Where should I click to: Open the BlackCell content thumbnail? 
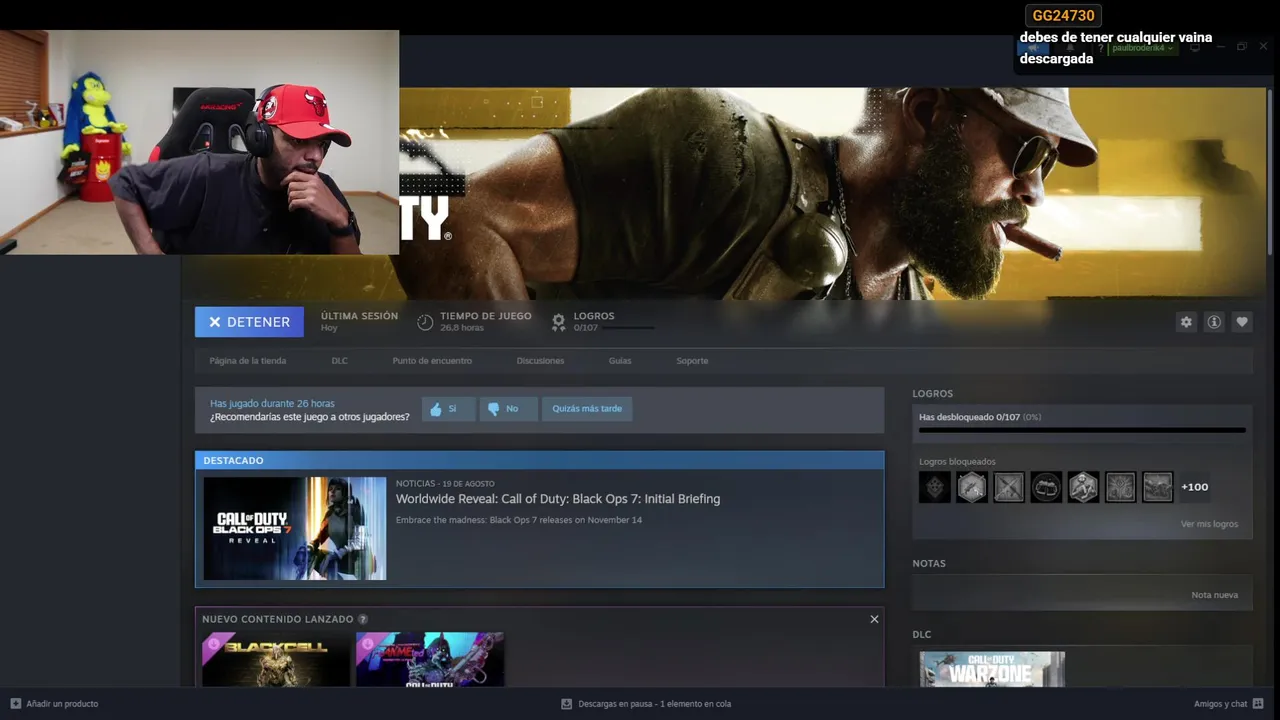276,658
